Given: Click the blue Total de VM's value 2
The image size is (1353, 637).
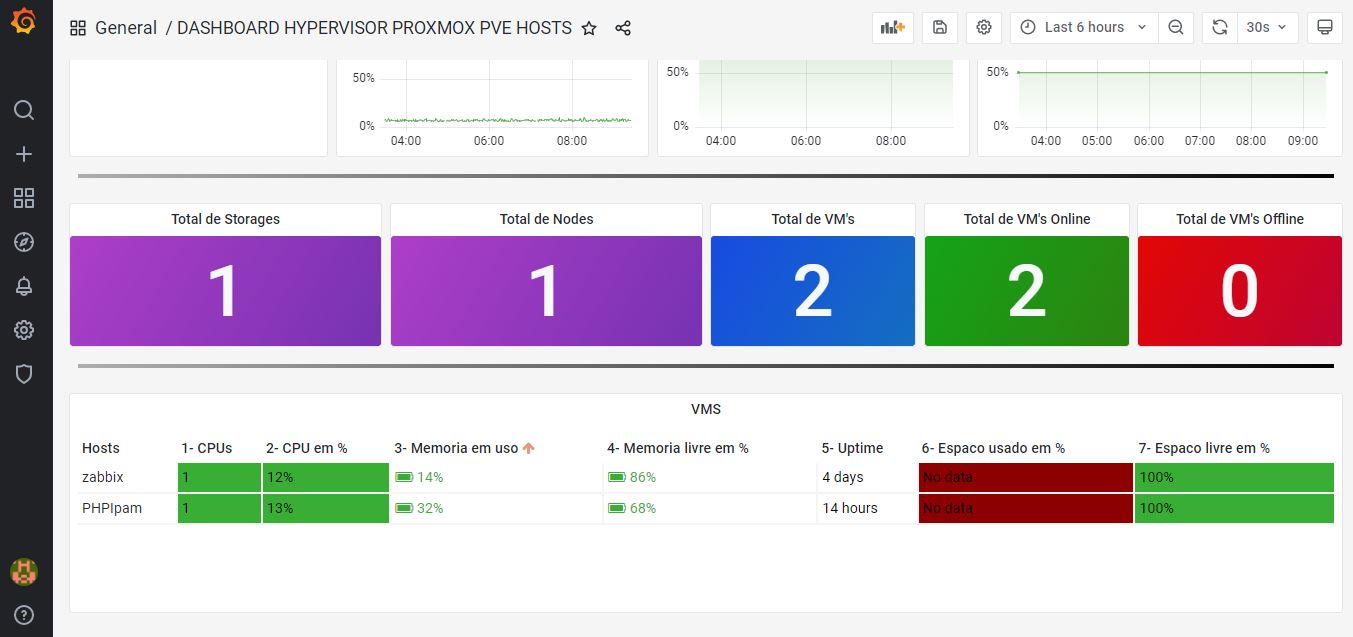Looking at the screenshot, I should point(813,291).
